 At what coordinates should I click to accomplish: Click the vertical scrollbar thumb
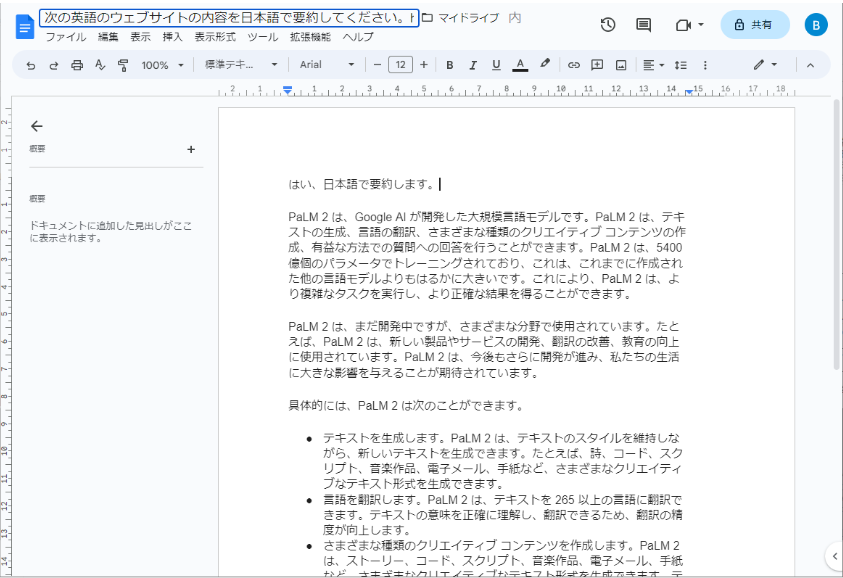pos(837,234)
